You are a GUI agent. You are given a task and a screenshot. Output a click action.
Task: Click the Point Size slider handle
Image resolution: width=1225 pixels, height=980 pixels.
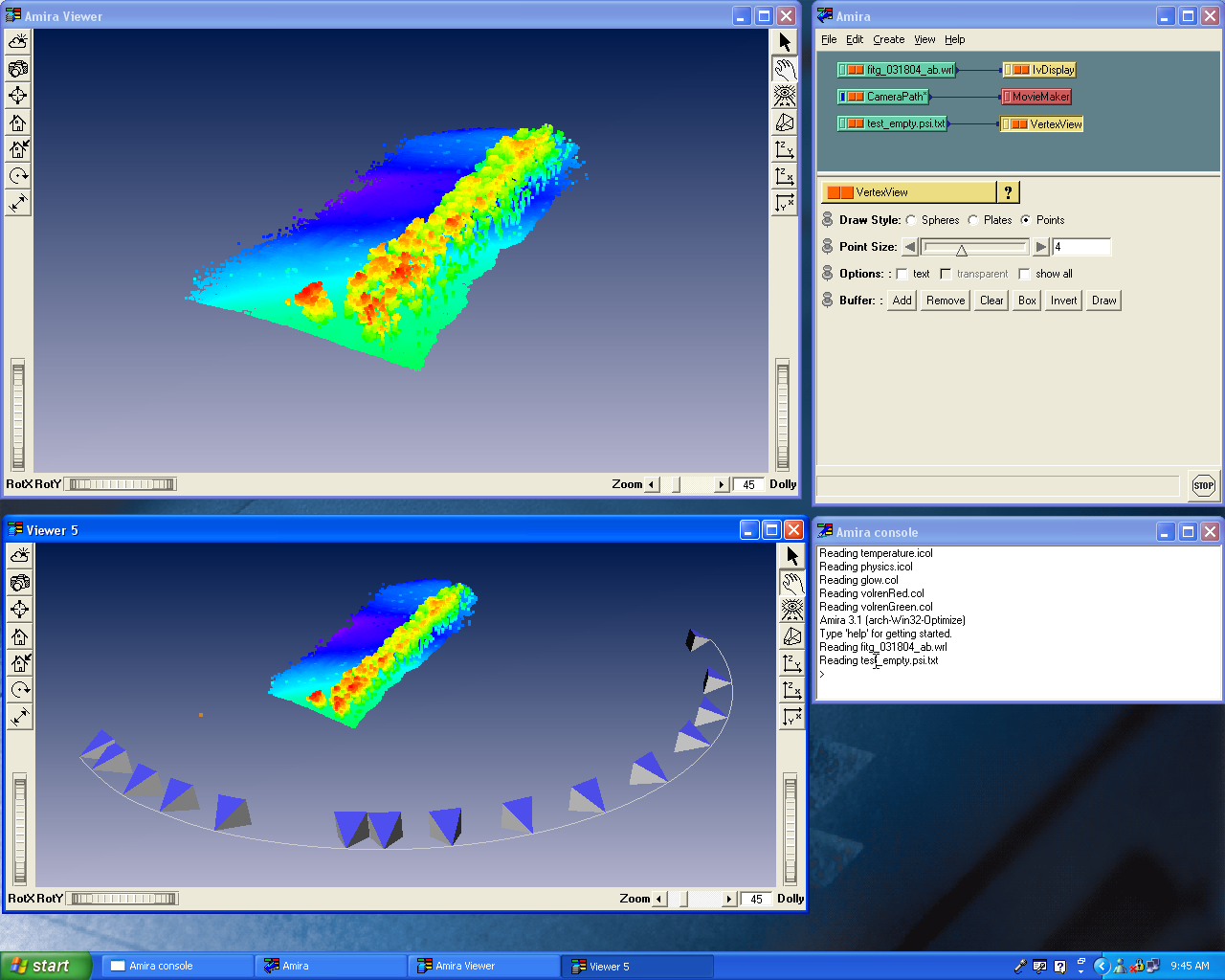962,249
